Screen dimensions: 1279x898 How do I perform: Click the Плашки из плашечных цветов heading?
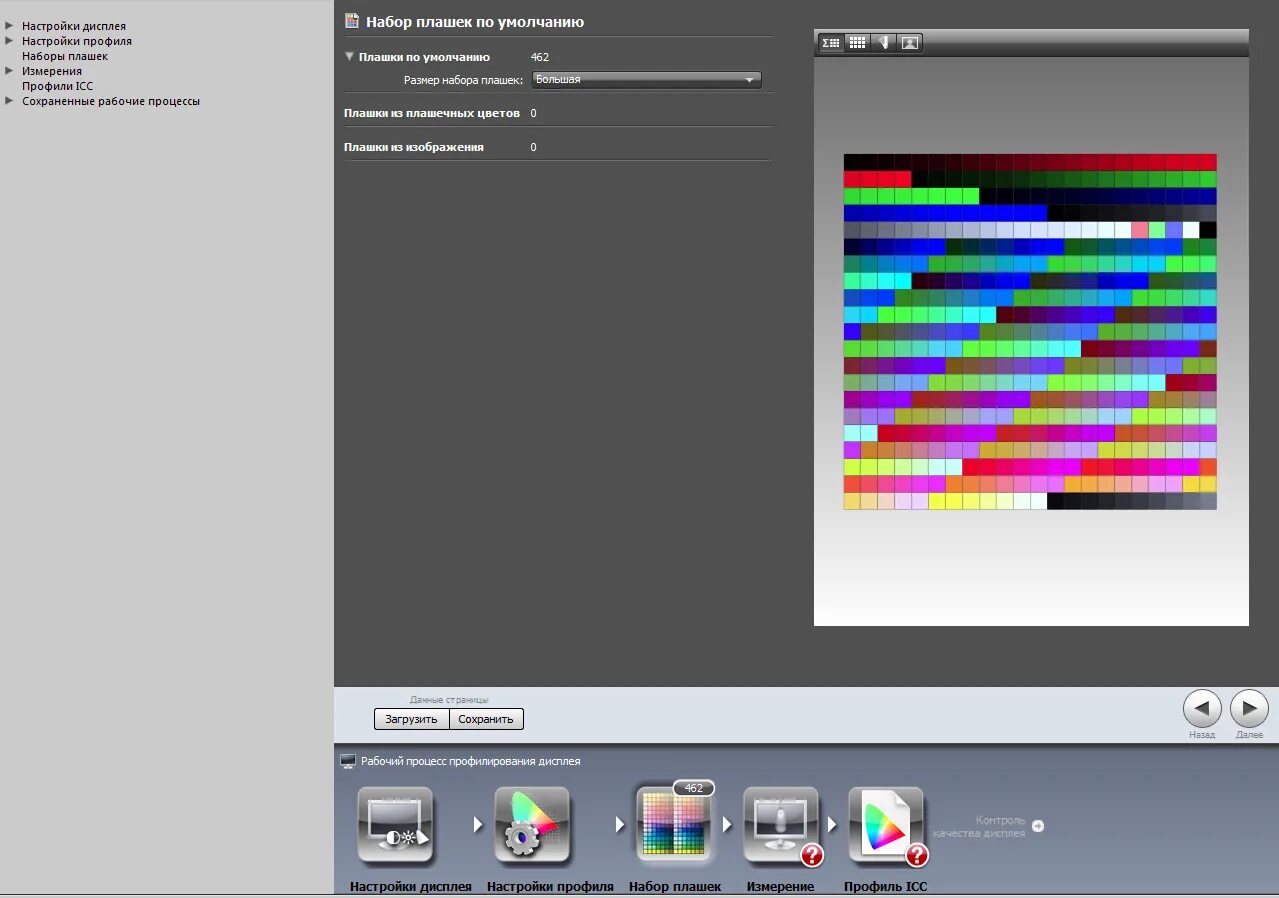point(432,113)
